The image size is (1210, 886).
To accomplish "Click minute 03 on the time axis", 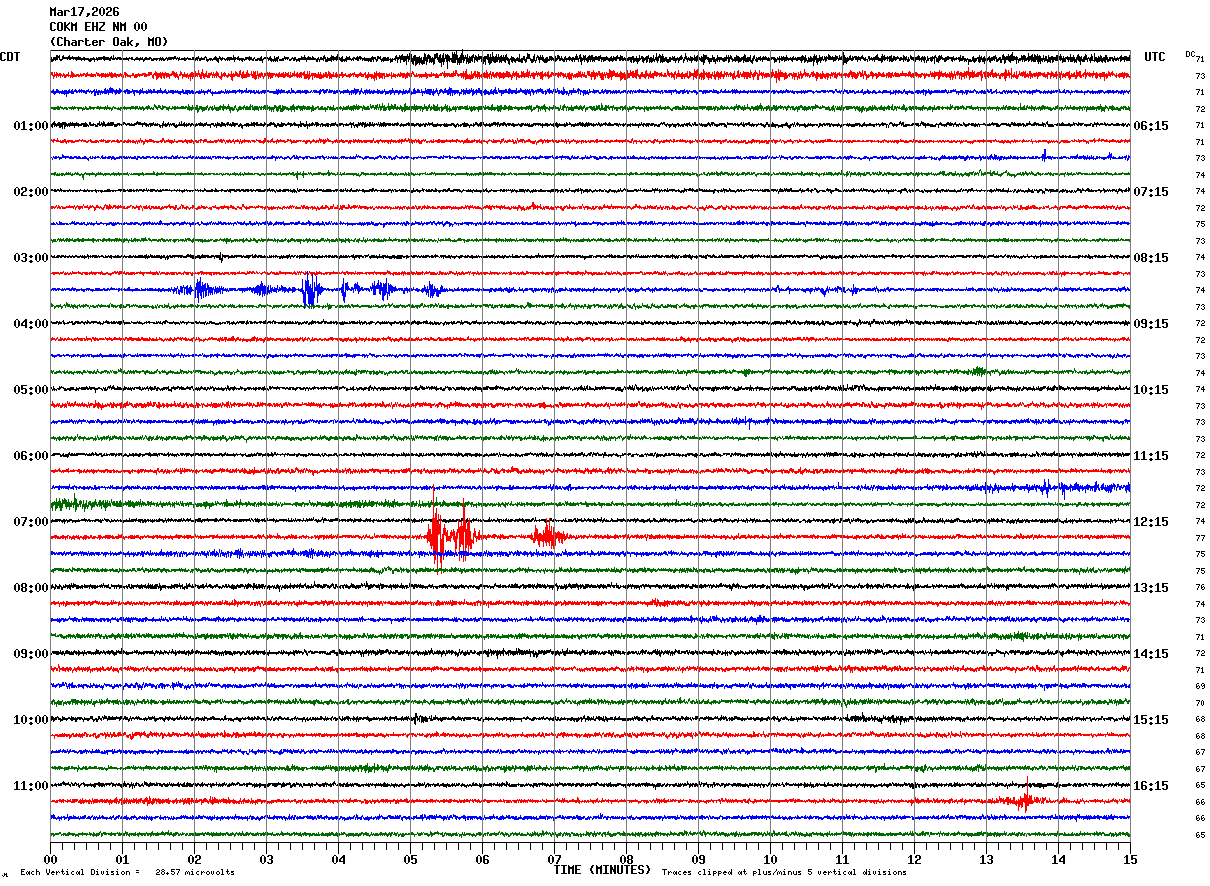I will click(266, 859).
